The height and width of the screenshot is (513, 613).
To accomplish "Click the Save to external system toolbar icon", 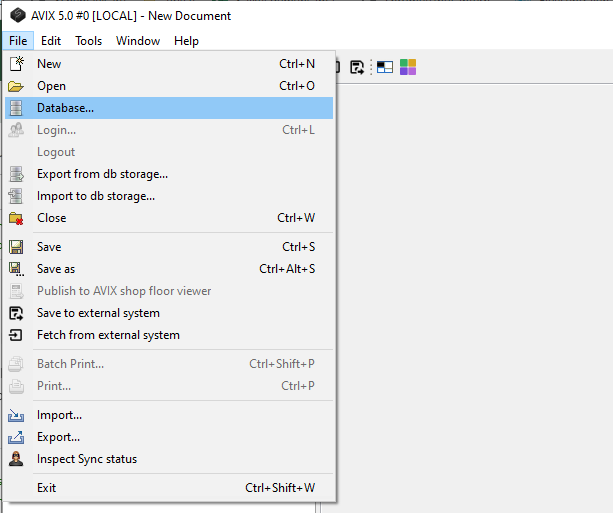I will (x=357, y=67).
